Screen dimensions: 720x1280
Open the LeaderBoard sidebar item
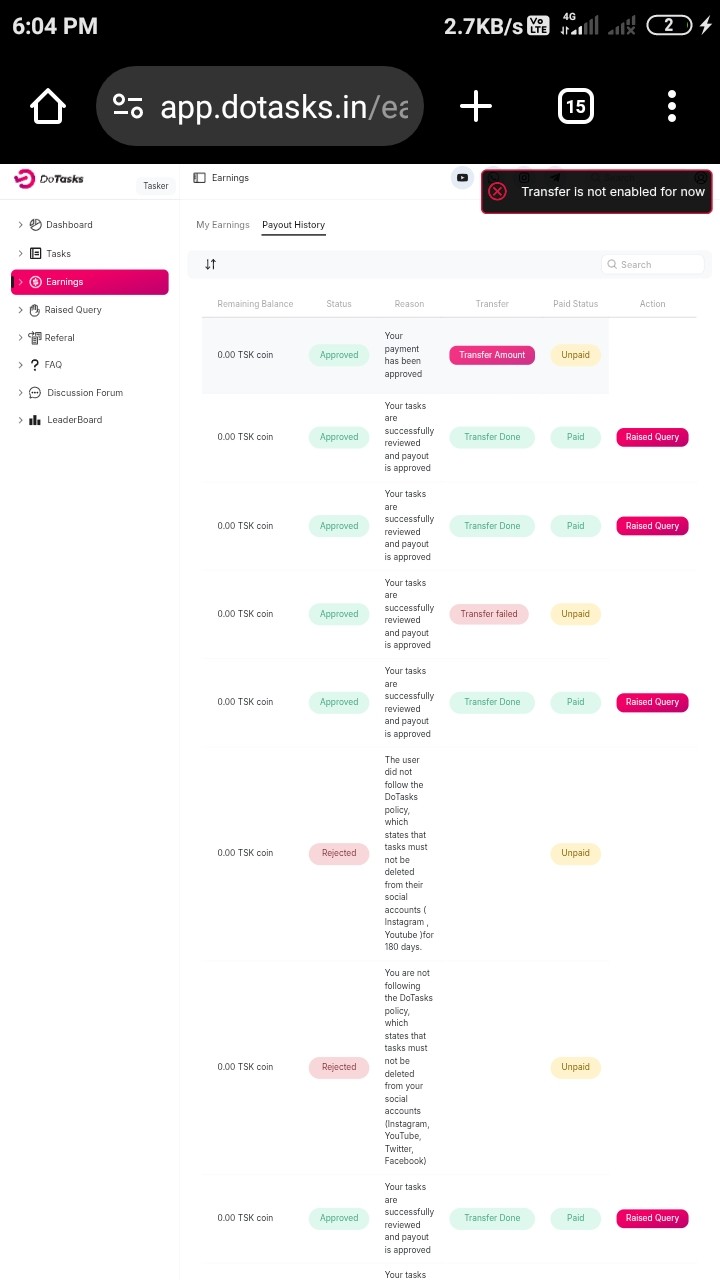pos(73,420)
